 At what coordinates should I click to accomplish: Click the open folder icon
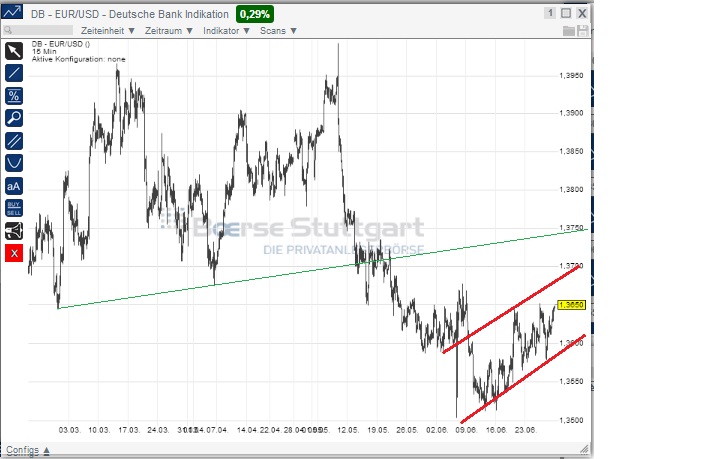[x=569, y=31]
